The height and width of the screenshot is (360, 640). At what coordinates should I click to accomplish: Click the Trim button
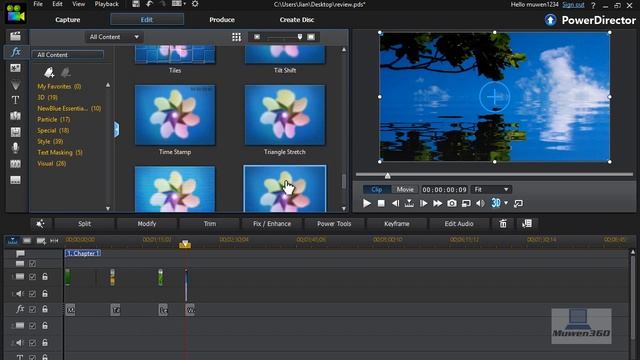click(x=210, y=224)
